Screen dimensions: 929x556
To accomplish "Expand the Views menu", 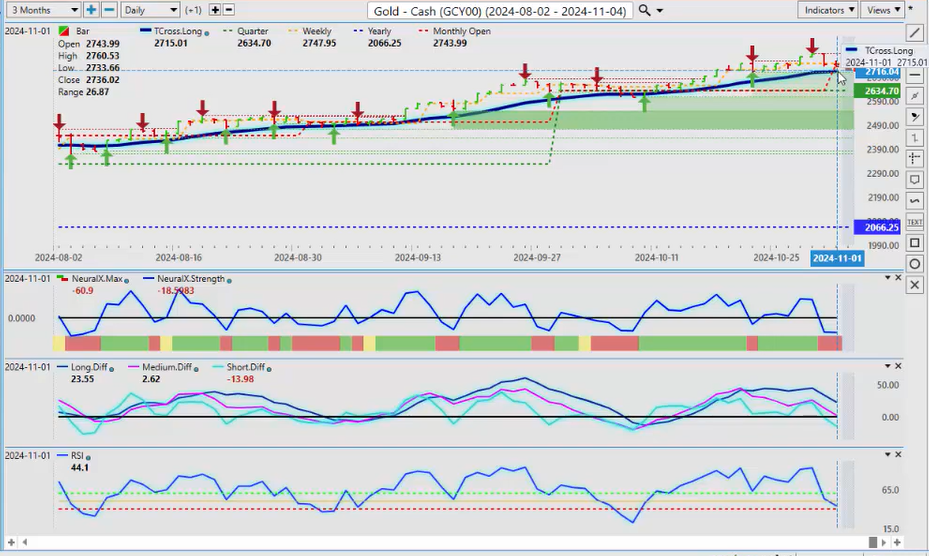I will (883, 10).
